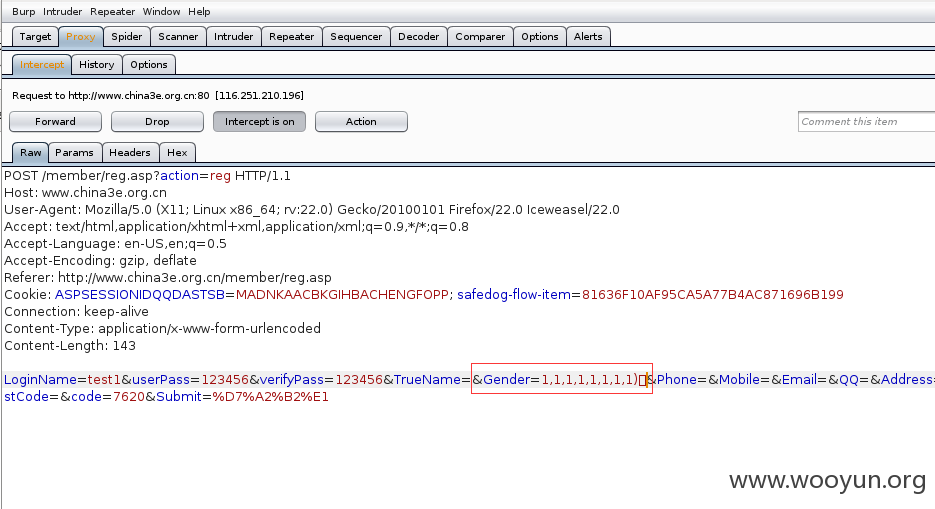This screenshot has width=935, height=509.
Task: Open the Burp menu
Action: point(23,11)
